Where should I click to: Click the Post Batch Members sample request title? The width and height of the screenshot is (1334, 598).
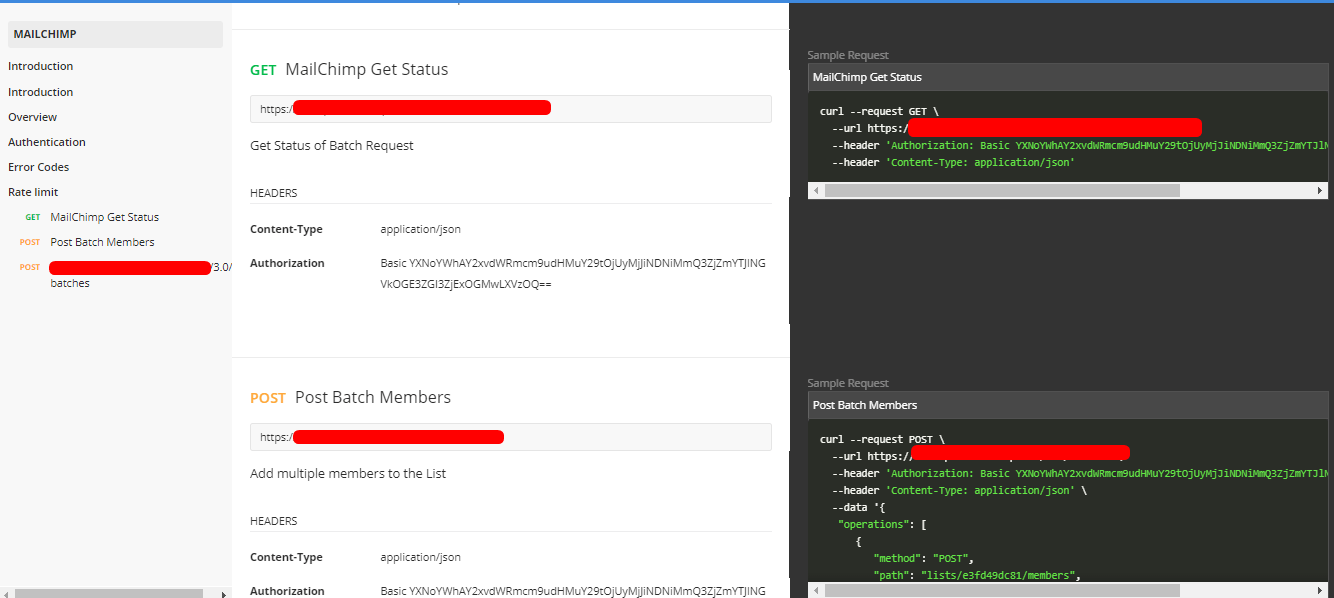coord(865,405)
